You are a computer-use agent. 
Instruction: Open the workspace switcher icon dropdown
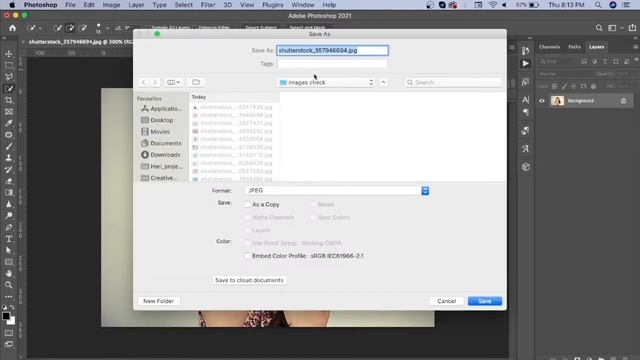[615, 28]
